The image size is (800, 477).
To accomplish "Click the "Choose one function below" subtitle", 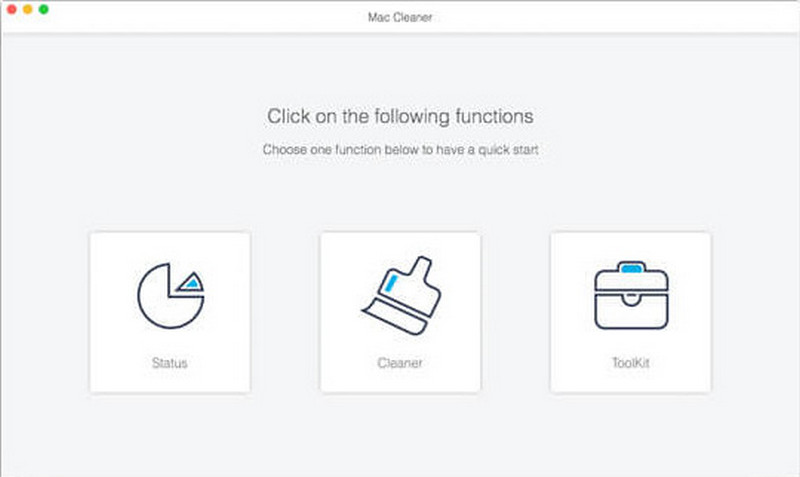I will click(x=400, y=150).
